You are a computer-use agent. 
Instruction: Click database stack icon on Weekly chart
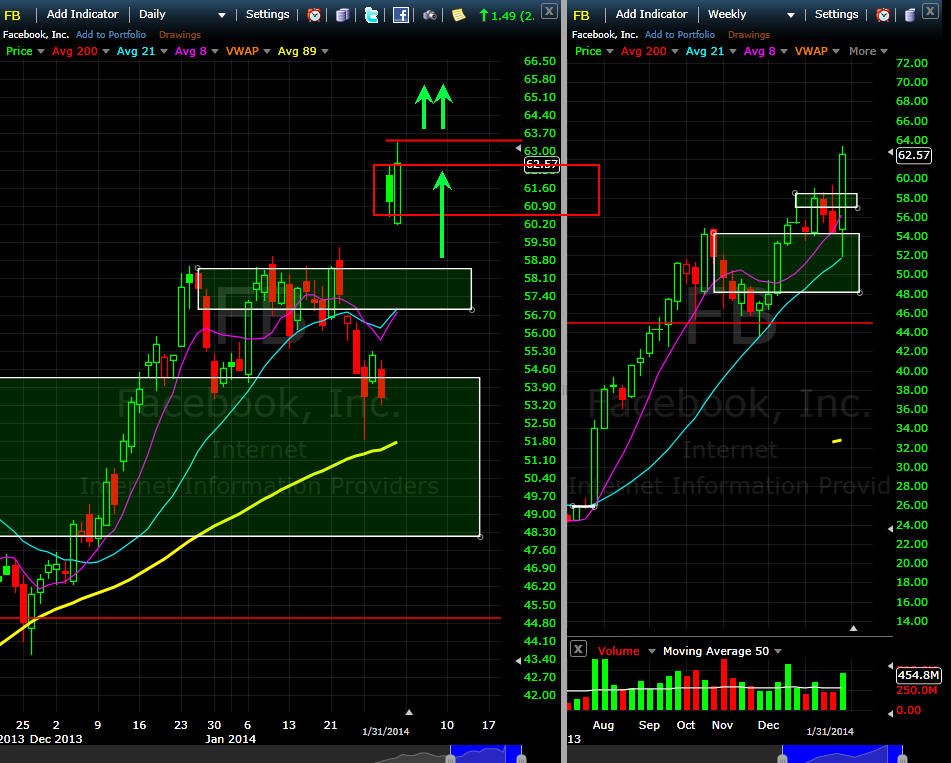[910, 15]
